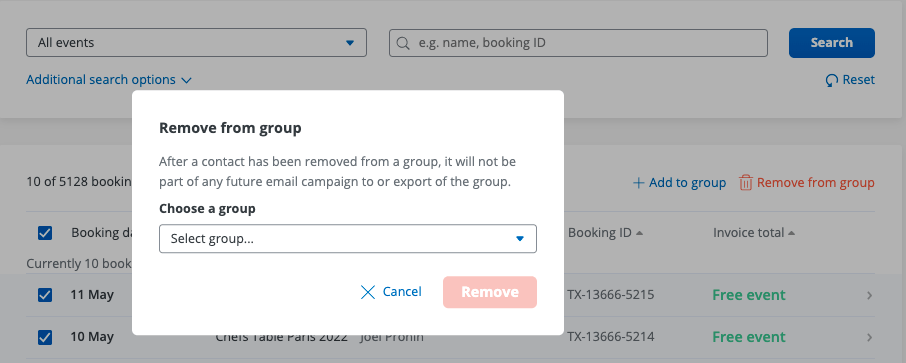Viewport: 906px width, 363px height.
Task: Open the Select group dropdown
Action: tap(348, 239)
